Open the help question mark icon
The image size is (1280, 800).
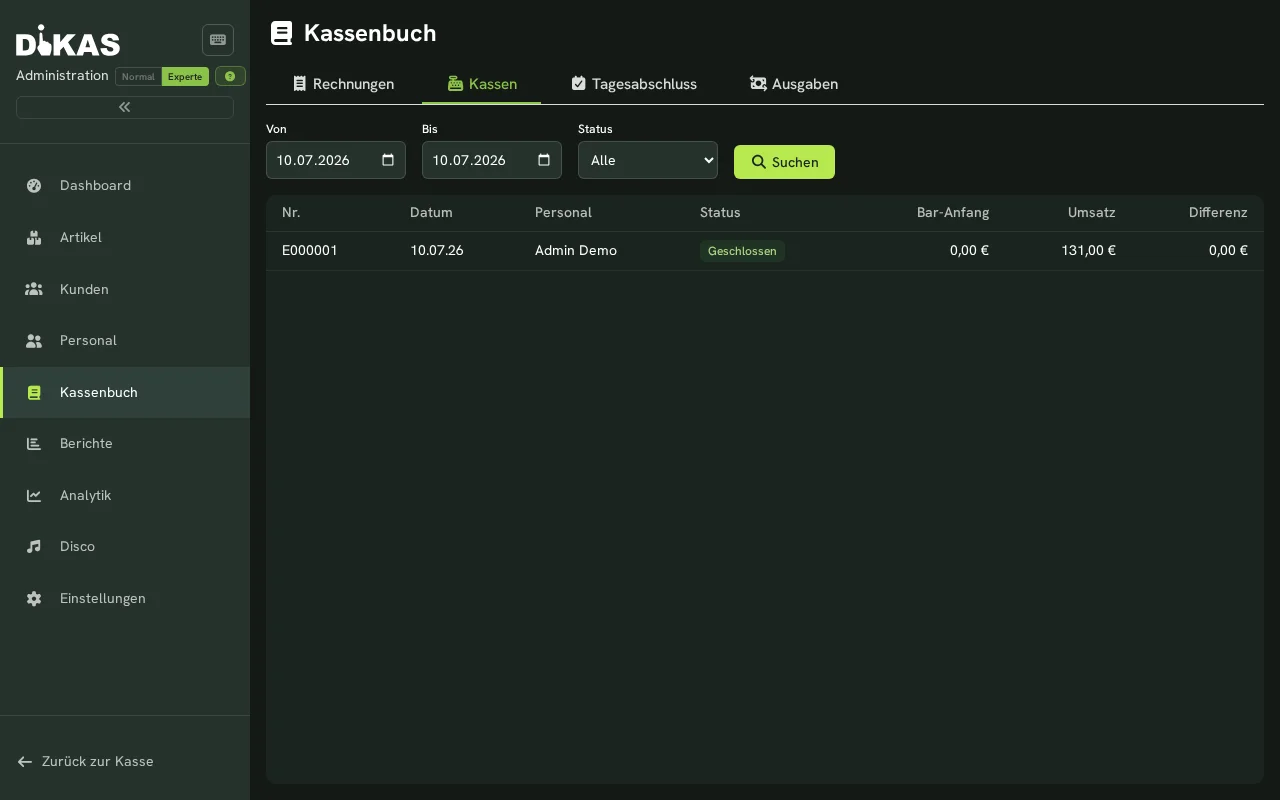(x=230, y=76)
